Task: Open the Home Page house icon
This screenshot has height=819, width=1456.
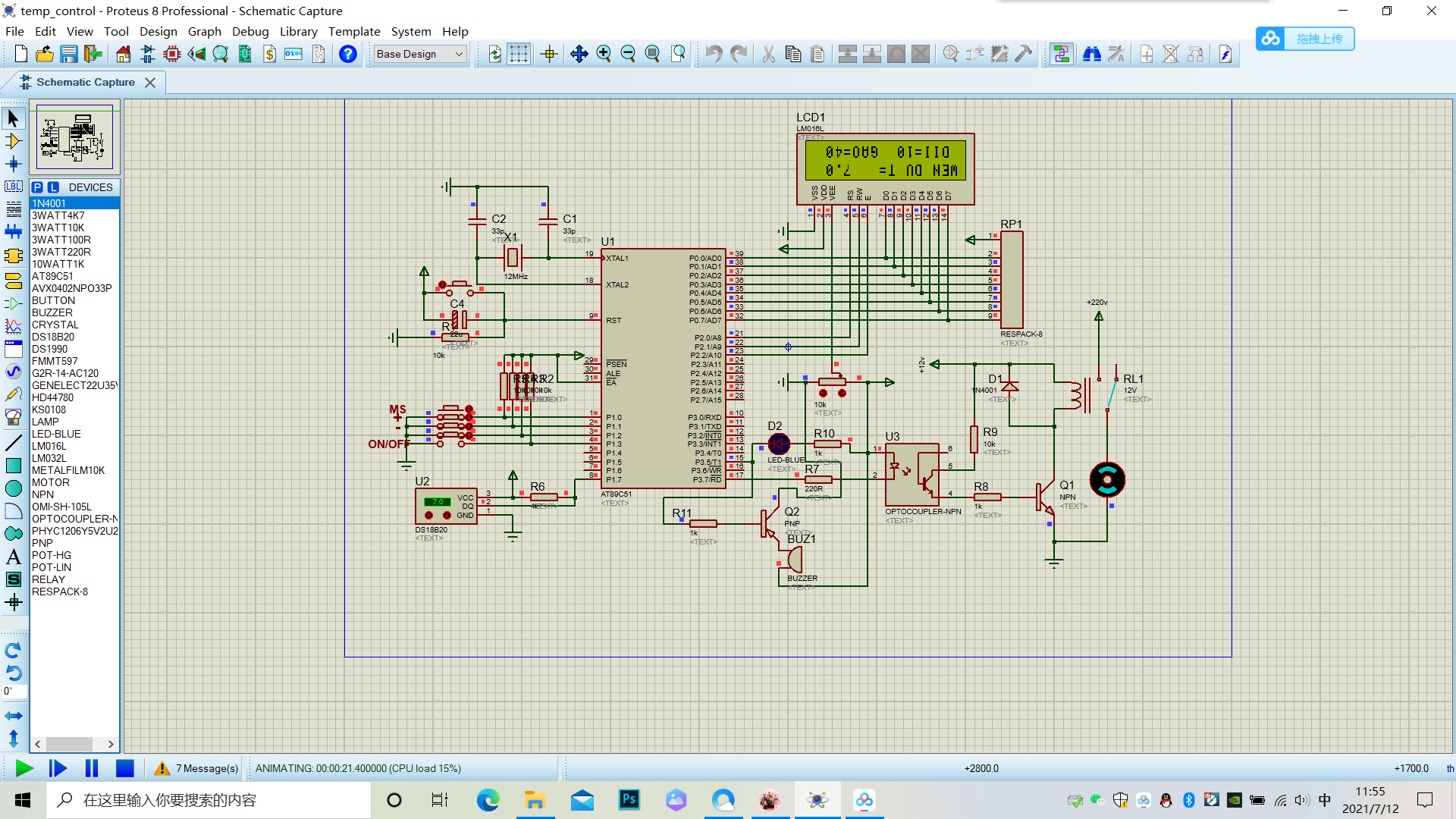Action: 123,54
